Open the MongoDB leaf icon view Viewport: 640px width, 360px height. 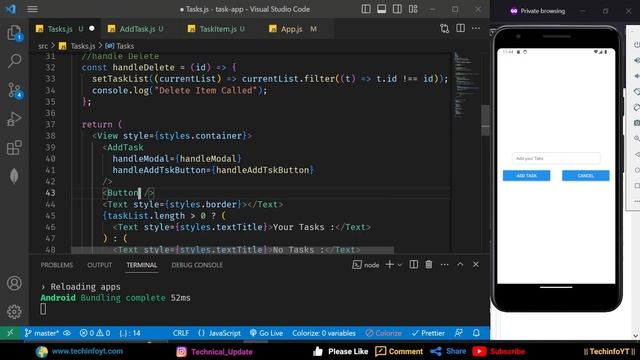14,176
